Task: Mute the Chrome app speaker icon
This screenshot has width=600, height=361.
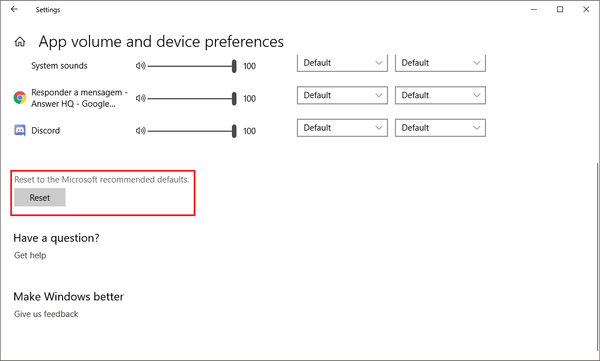Action: coord(140,98)
